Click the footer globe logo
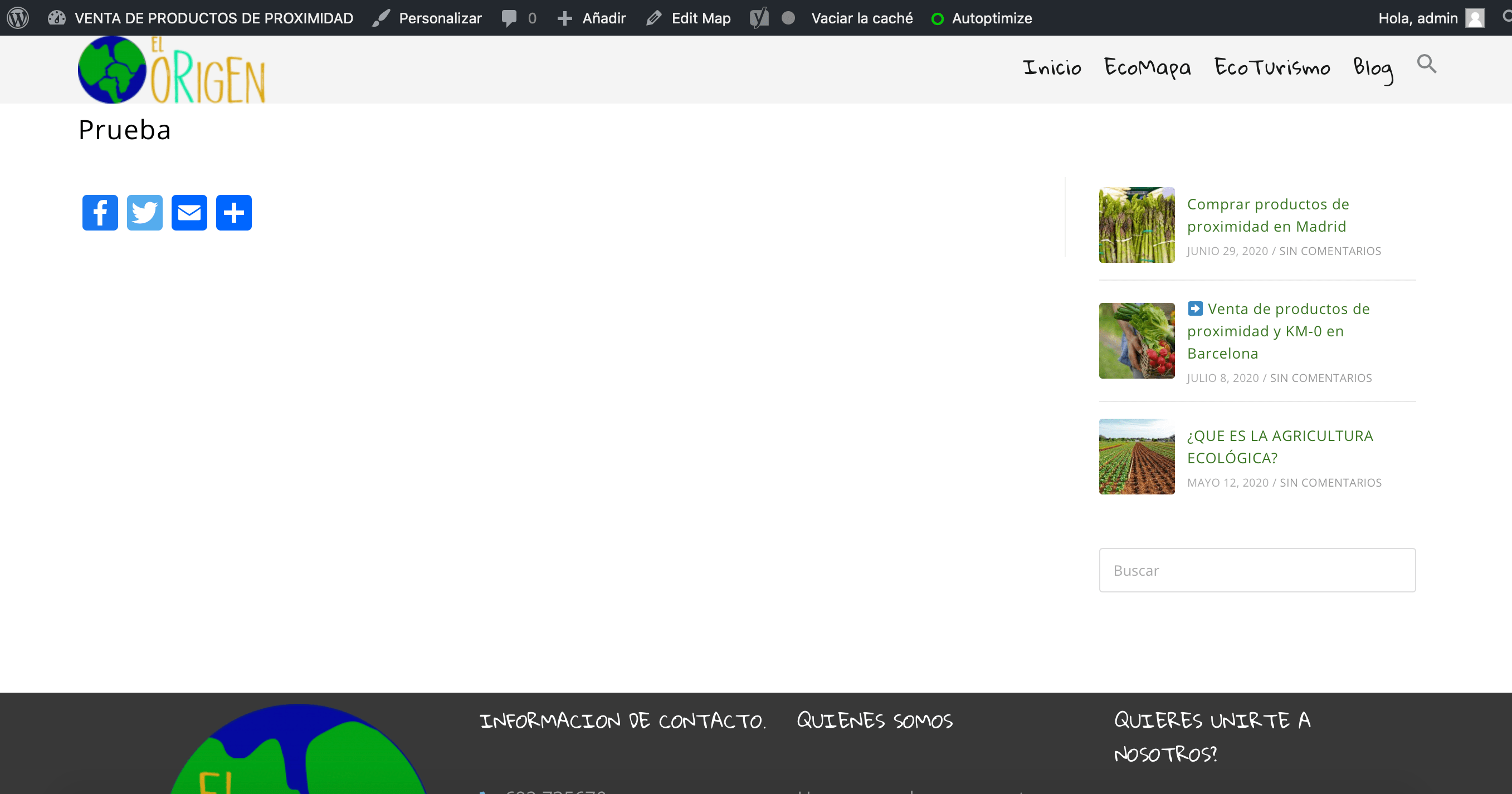Viewport: 1512px width, 794px height. tap(298, 749)
